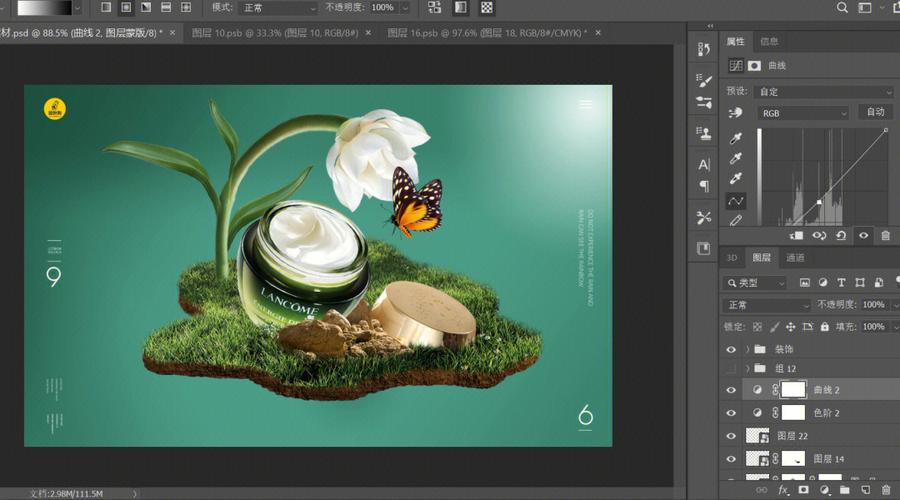
Task: Toggle filter for pixel layers
Action: click(x=805, y=282)
